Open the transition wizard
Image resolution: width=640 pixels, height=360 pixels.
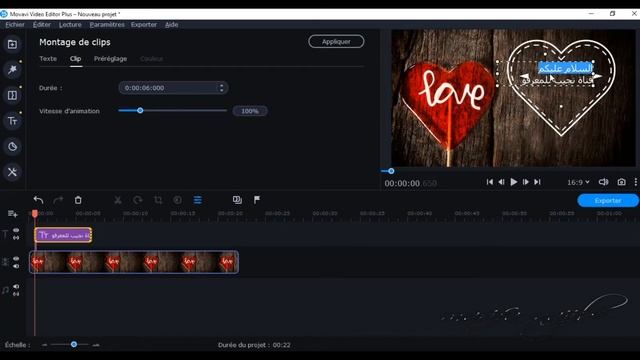point(237,200)
